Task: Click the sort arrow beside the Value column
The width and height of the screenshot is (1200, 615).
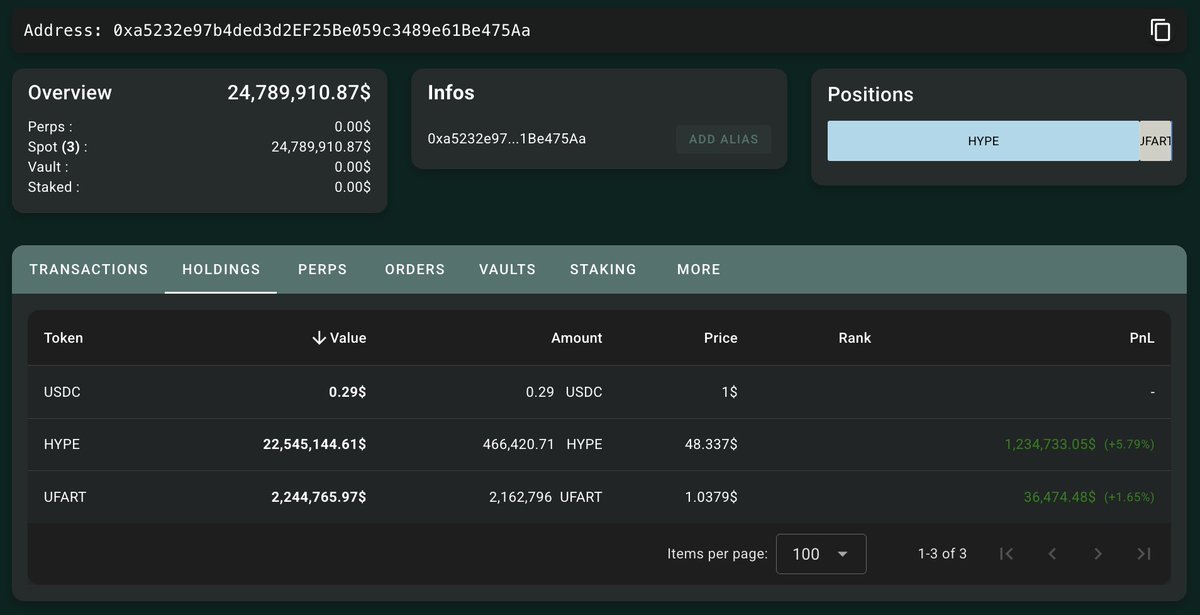Action: [319, 338]
